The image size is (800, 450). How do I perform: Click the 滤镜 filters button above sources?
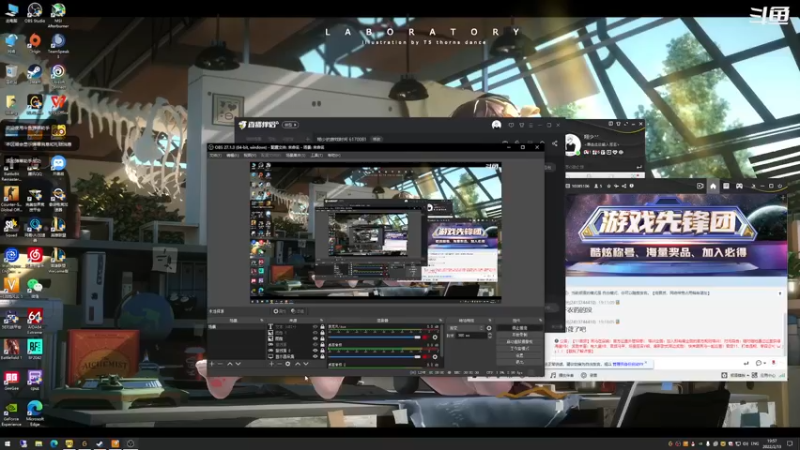298,311
